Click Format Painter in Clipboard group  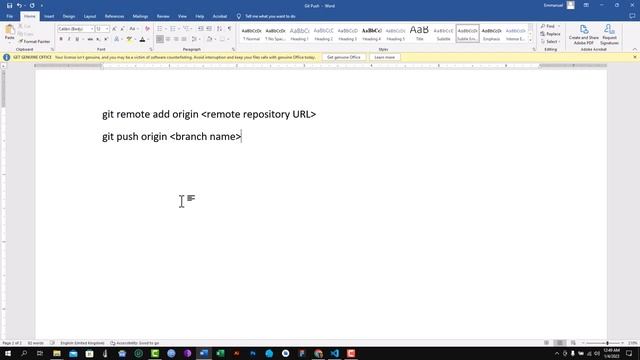tap(34, 42)
